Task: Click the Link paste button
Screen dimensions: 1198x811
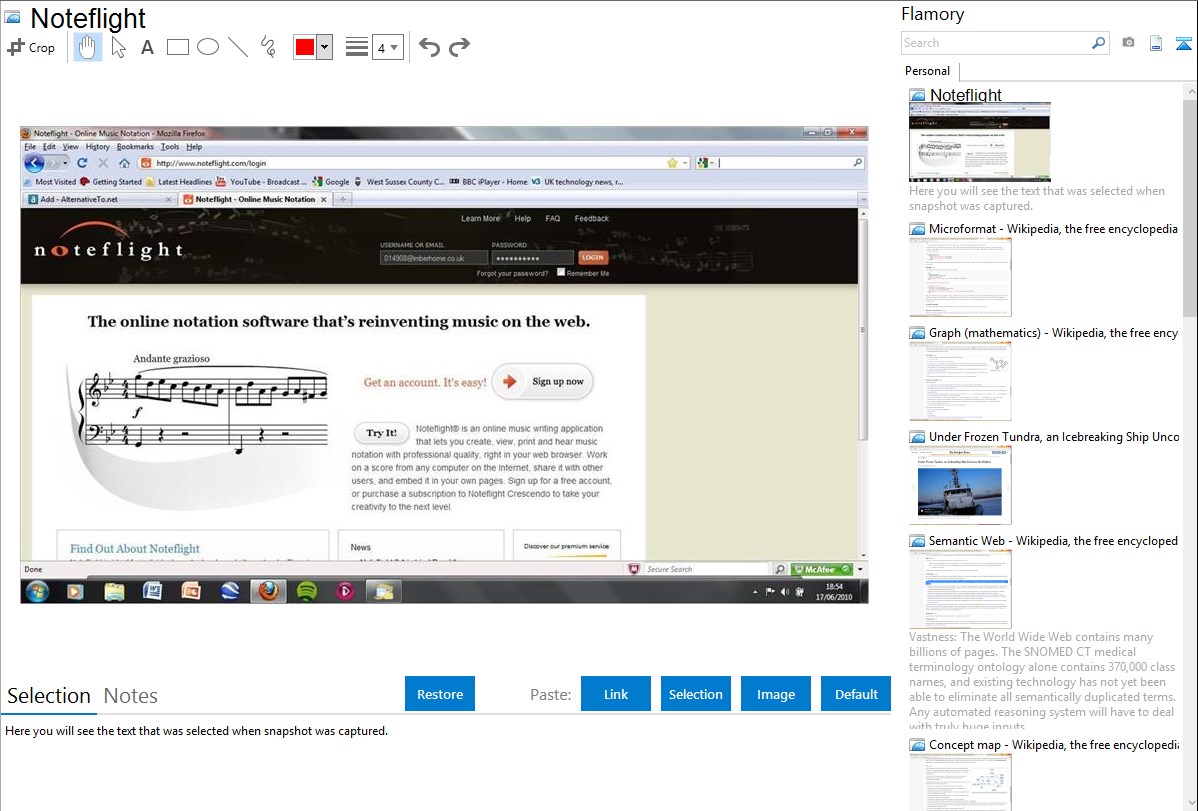Action: [x=616, y=694]
